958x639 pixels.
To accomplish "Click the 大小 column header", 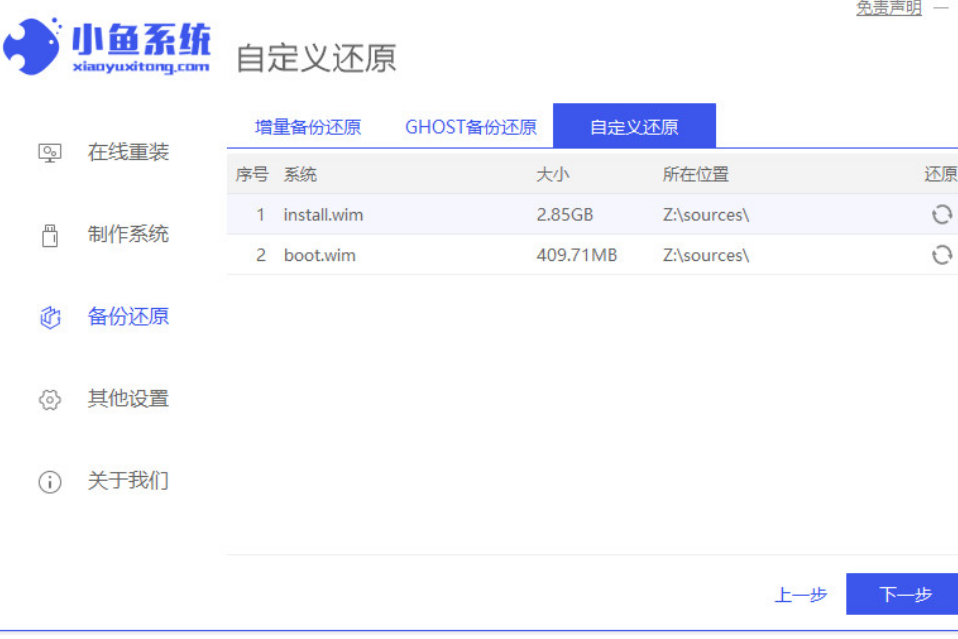I will pos(552,174).
